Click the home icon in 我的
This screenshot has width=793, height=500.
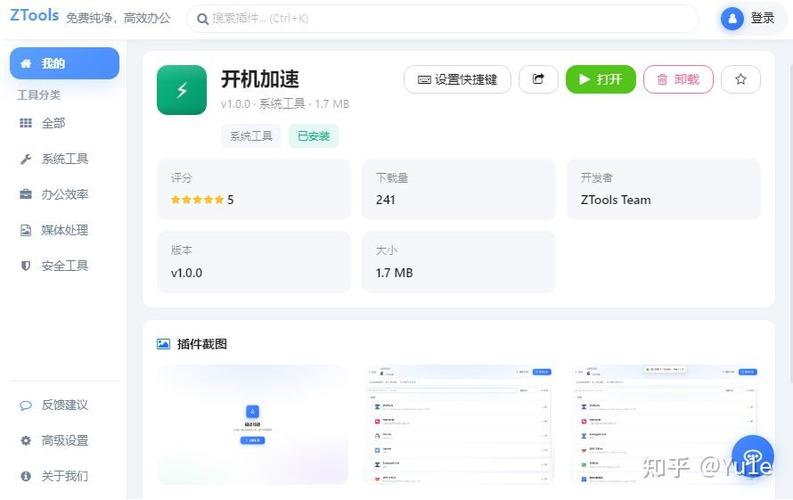point(26,63)
